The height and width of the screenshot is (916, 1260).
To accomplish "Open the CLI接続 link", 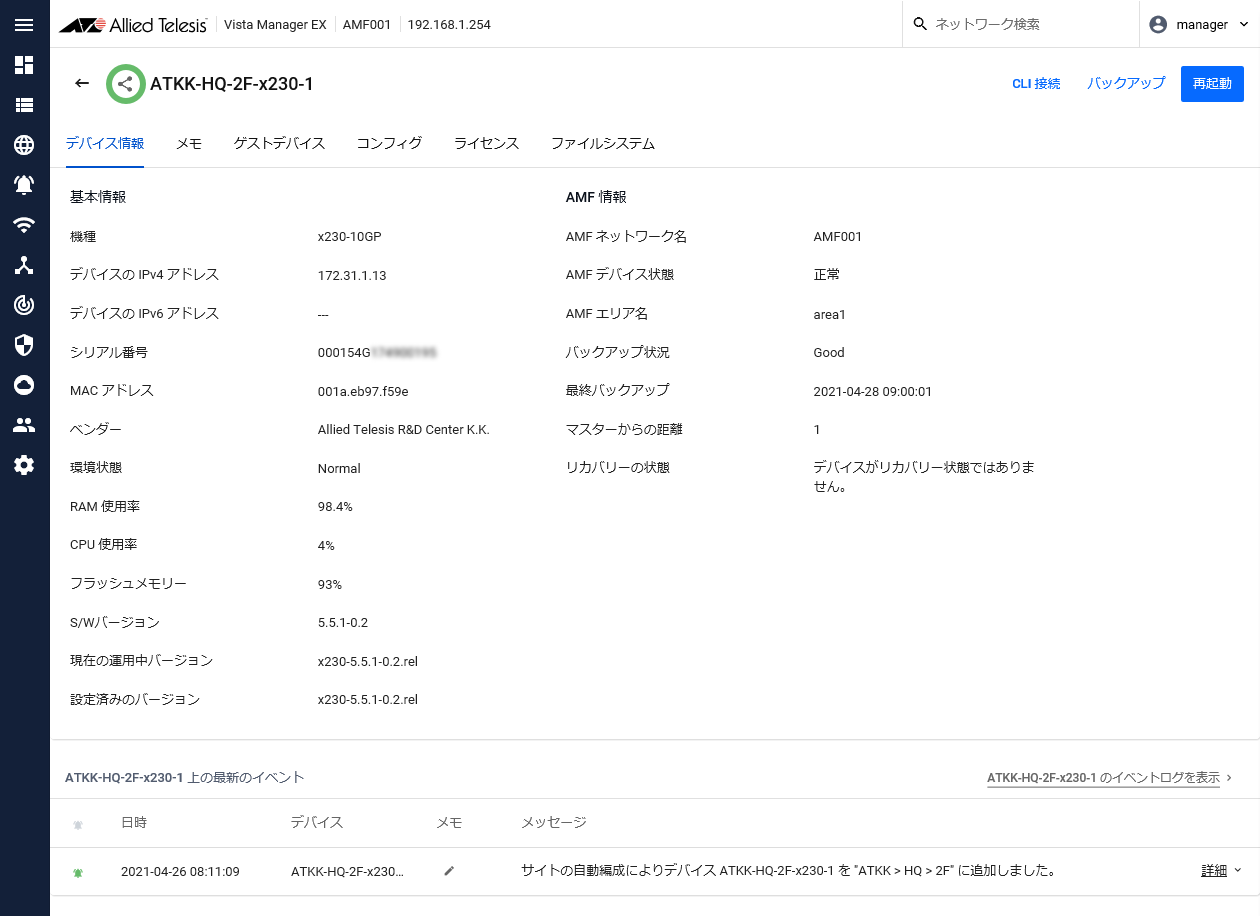I will (x=1036, y=84).
